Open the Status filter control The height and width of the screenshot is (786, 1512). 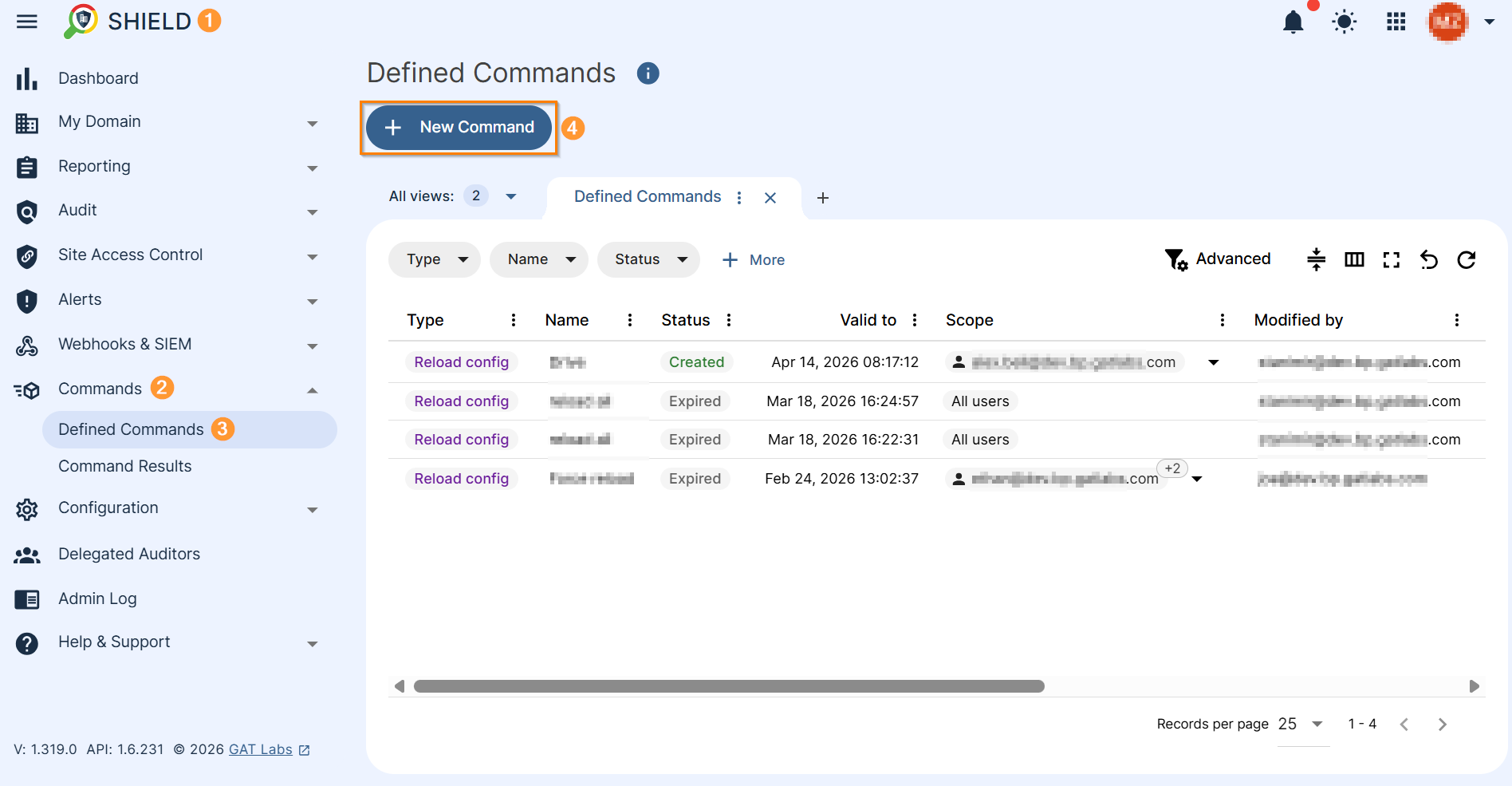click(x=648, y=259)
